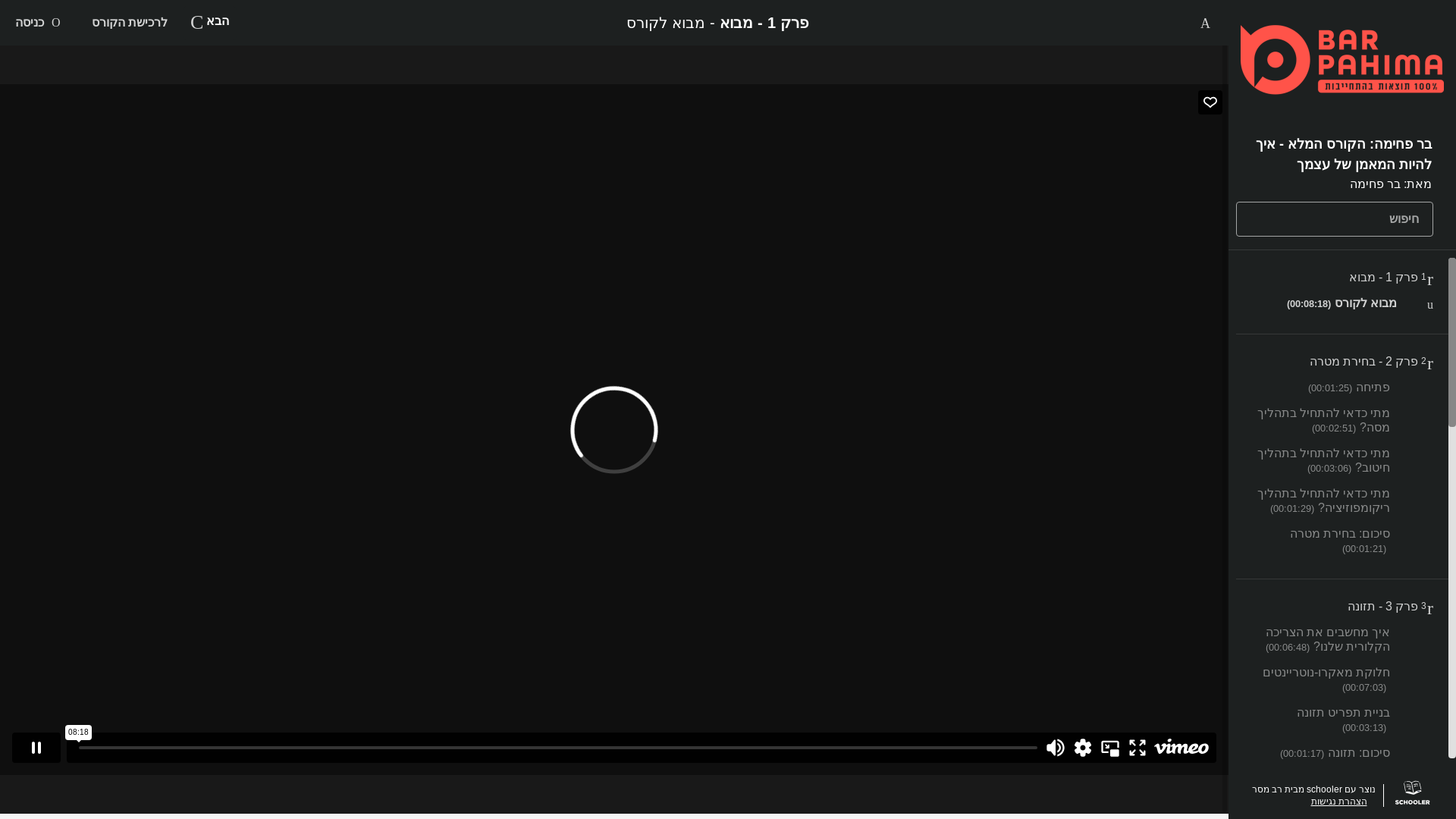The height and width of the screenshot is (819, 1456).
Task: Open the הצהרת נגישות accessibility statement
Action: coord(1338,802)
